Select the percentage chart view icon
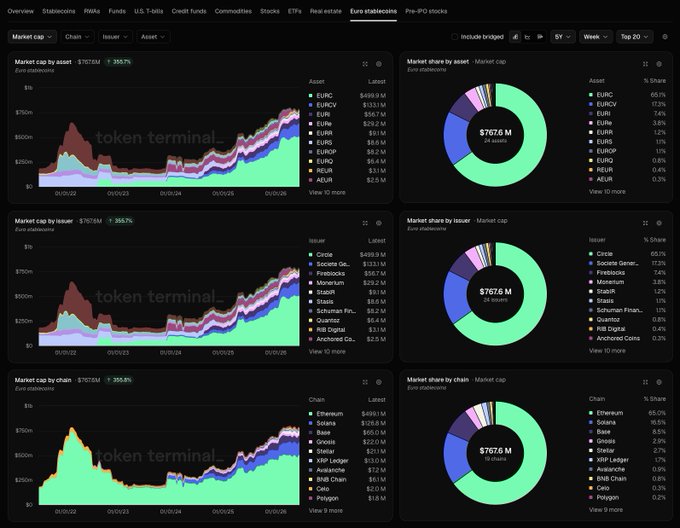Image resolution: width=680 pixels, height=528 pixels. click(540, 37)
